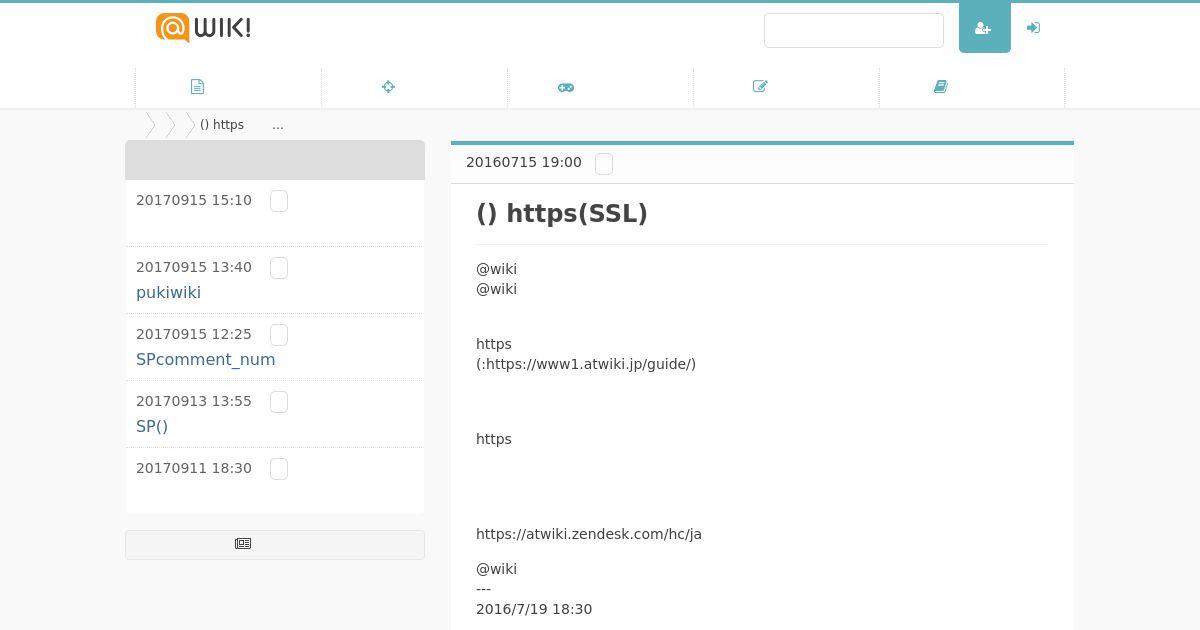Open the pukiwiki news link
Screen dimensions: 1200x630
pyautogui.click(x=168, y=293)
